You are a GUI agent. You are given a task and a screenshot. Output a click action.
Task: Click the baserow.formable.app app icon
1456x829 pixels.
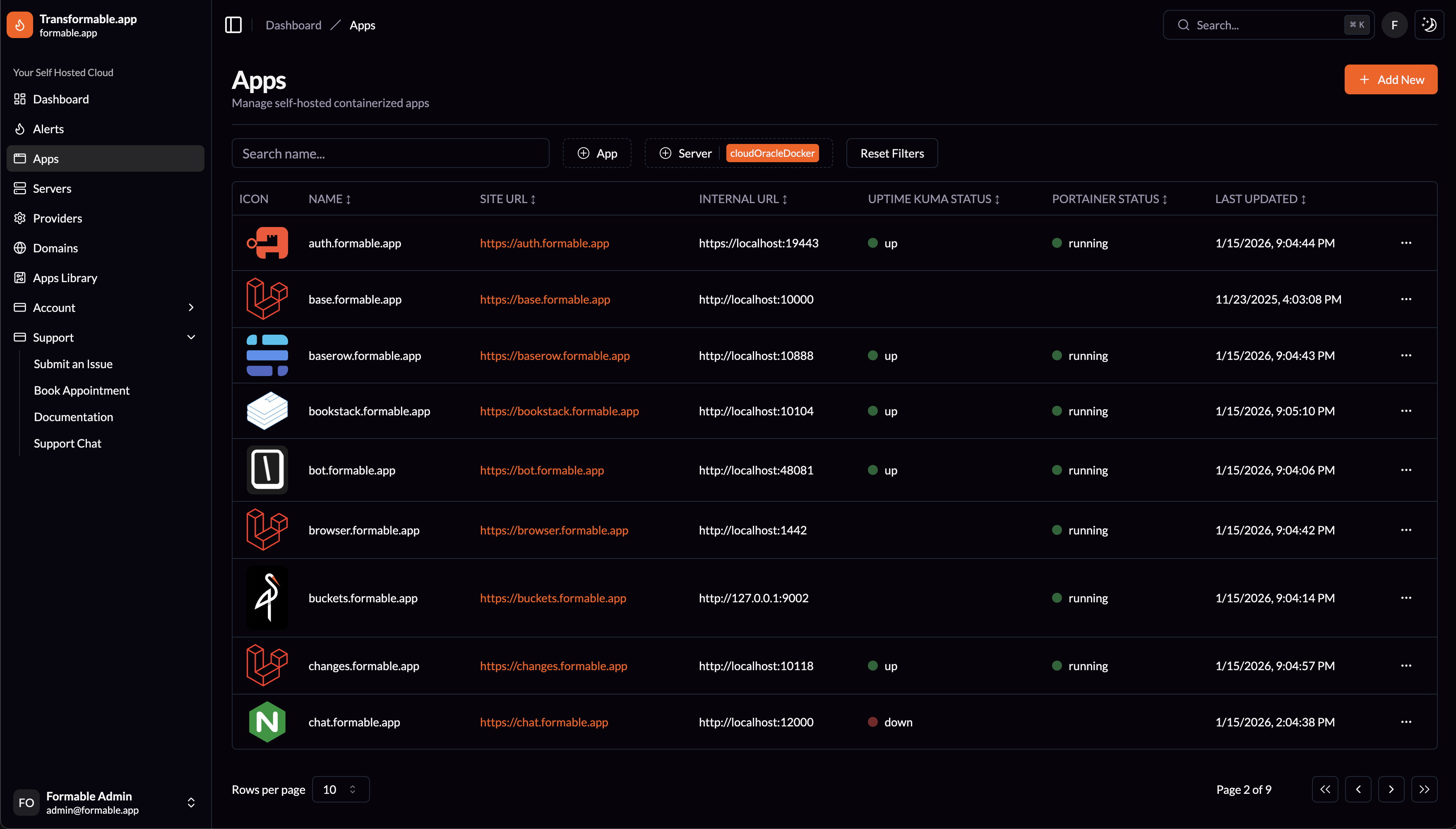pyautogui.click(x=267, y=355)
